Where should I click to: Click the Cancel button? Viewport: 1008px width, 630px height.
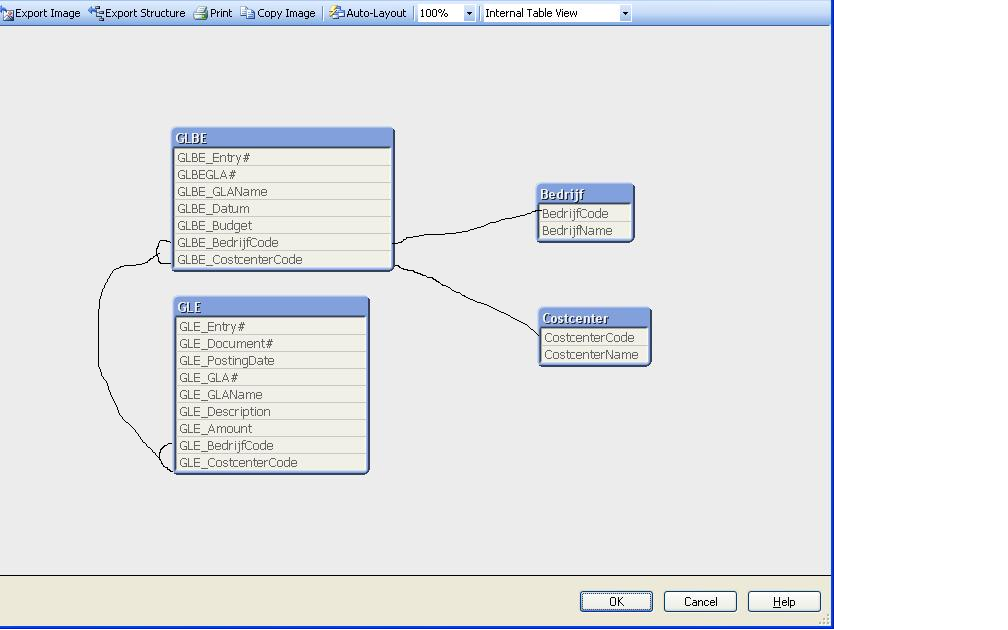click(x=700, y=602)
